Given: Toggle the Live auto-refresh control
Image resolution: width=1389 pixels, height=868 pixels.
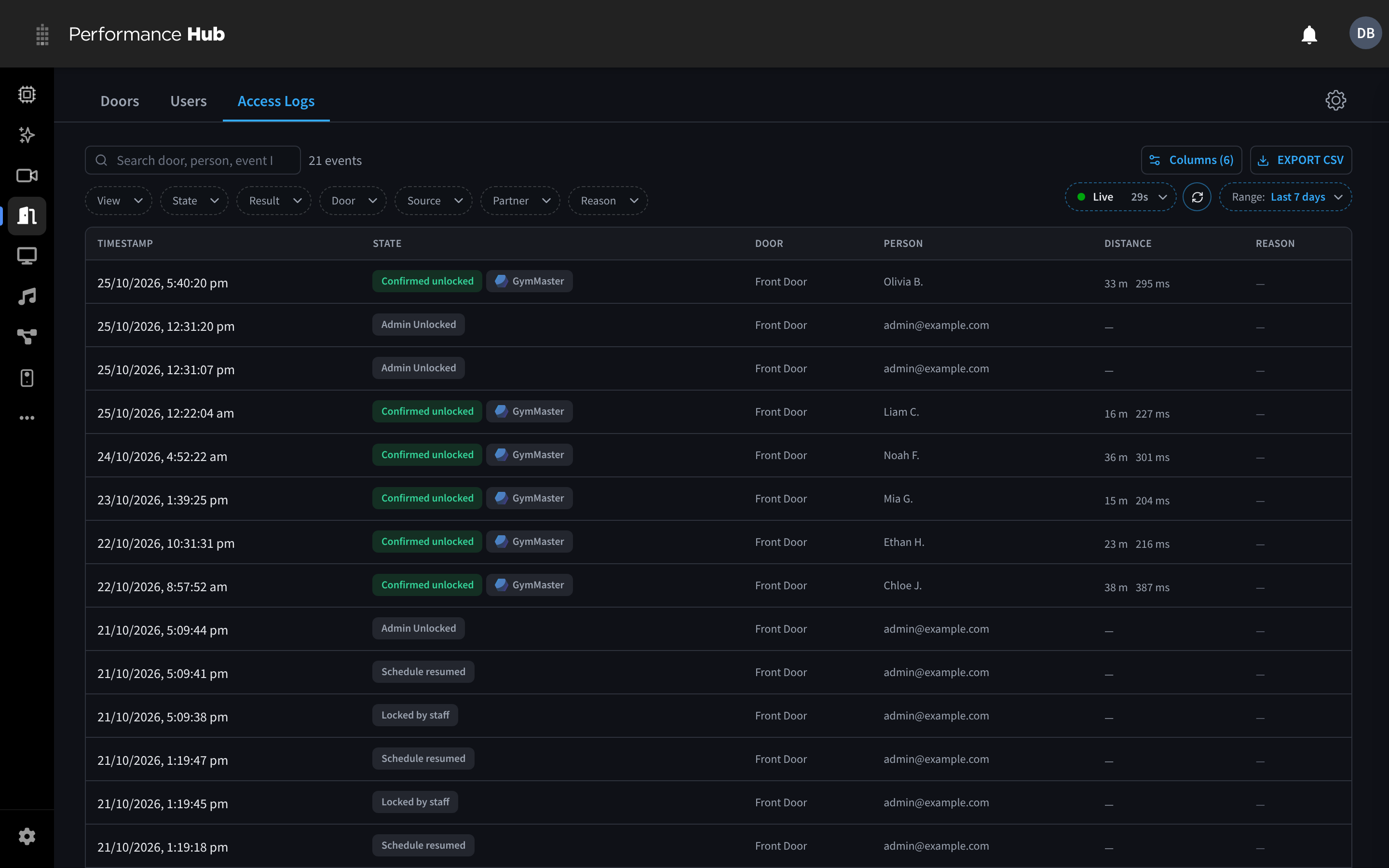Looking at the screenshot, I should pos(1120,197).
